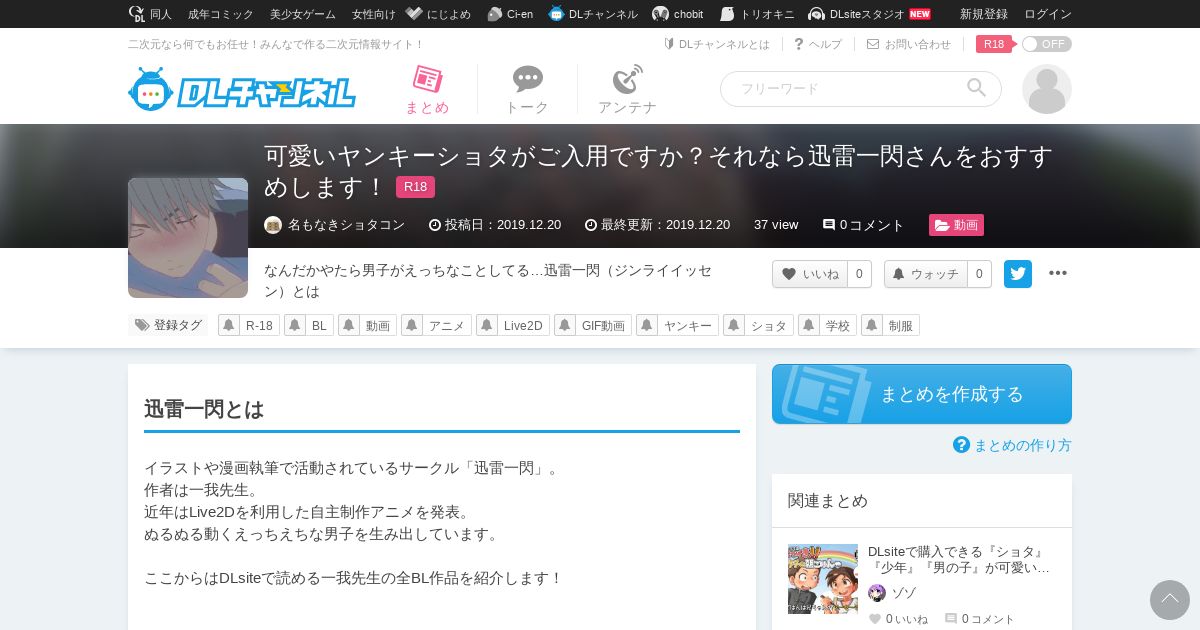Click まとめを作成する button

point(922,394)
